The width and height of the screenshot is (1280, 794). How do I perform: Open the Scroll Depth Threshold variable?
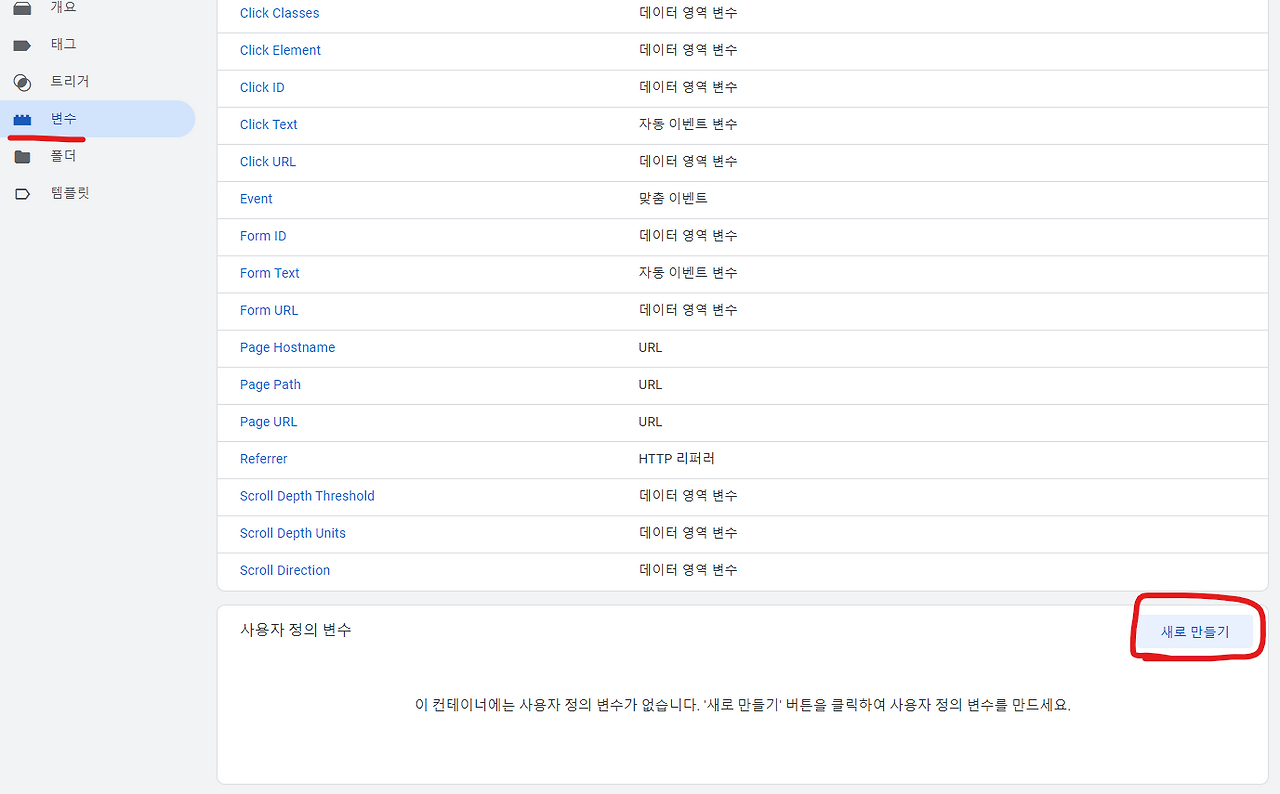307,495
